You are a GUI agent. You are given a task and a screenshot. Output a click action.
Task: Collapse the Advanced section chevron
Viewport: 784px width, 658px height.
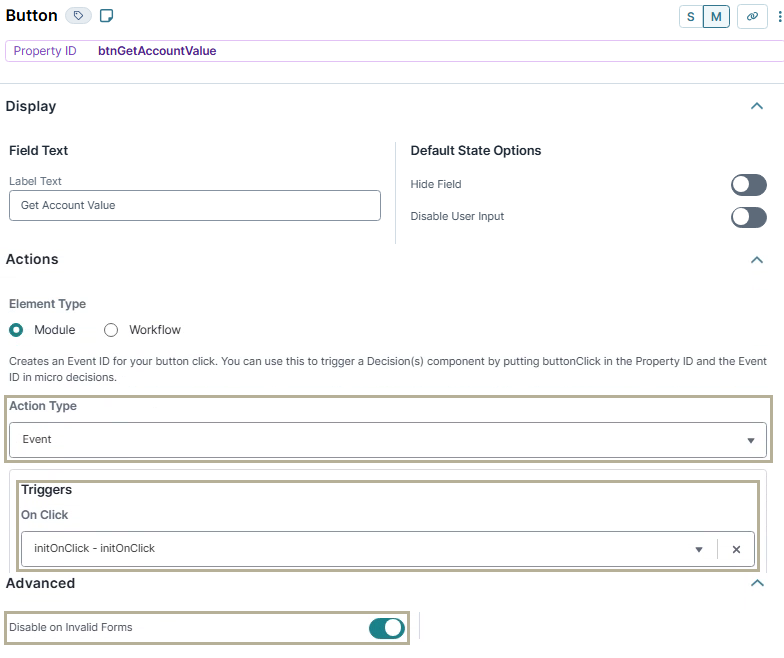click(x=757, y=583)
